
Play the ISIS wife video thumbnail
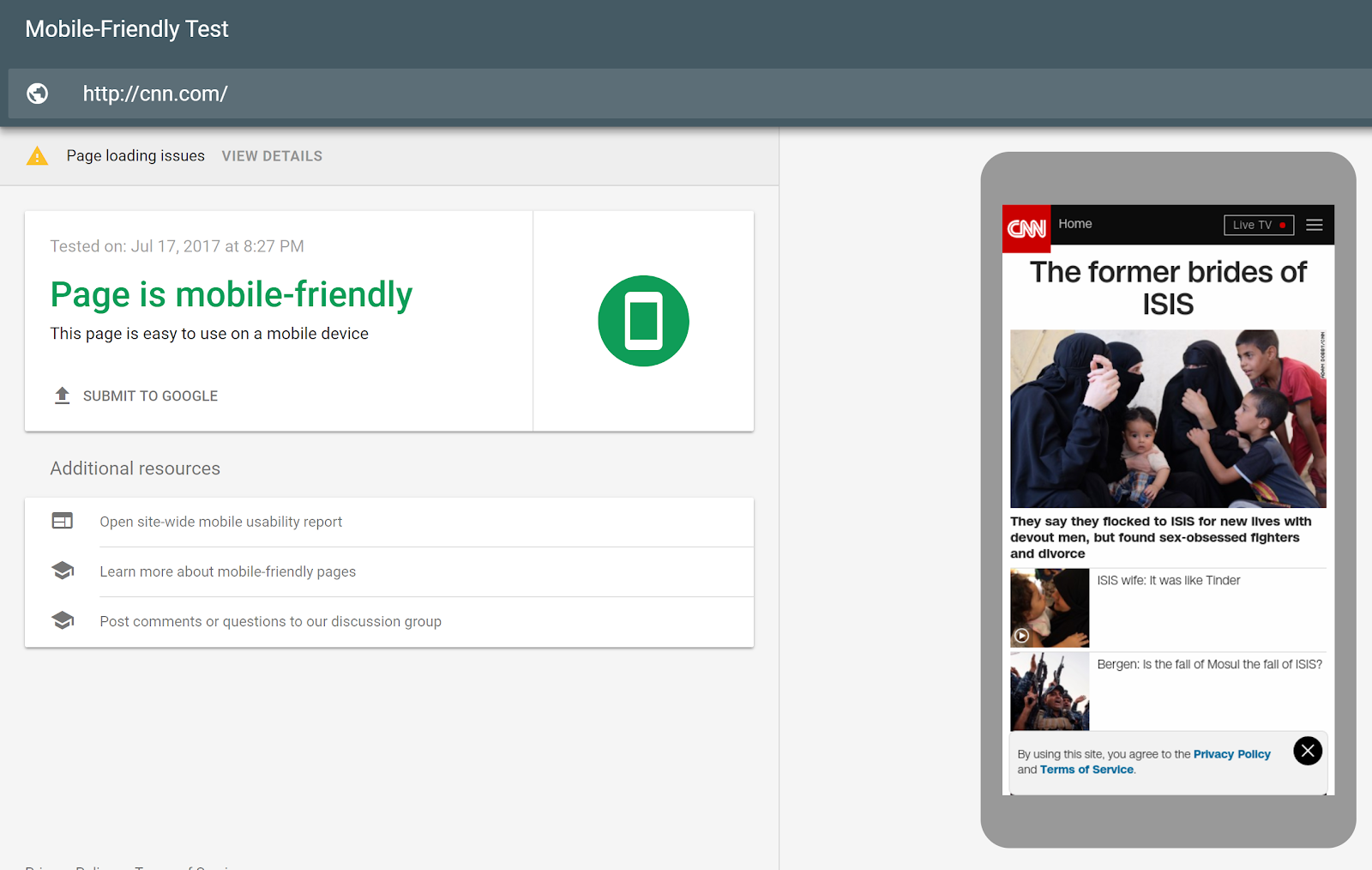[x=1050, y=607]
